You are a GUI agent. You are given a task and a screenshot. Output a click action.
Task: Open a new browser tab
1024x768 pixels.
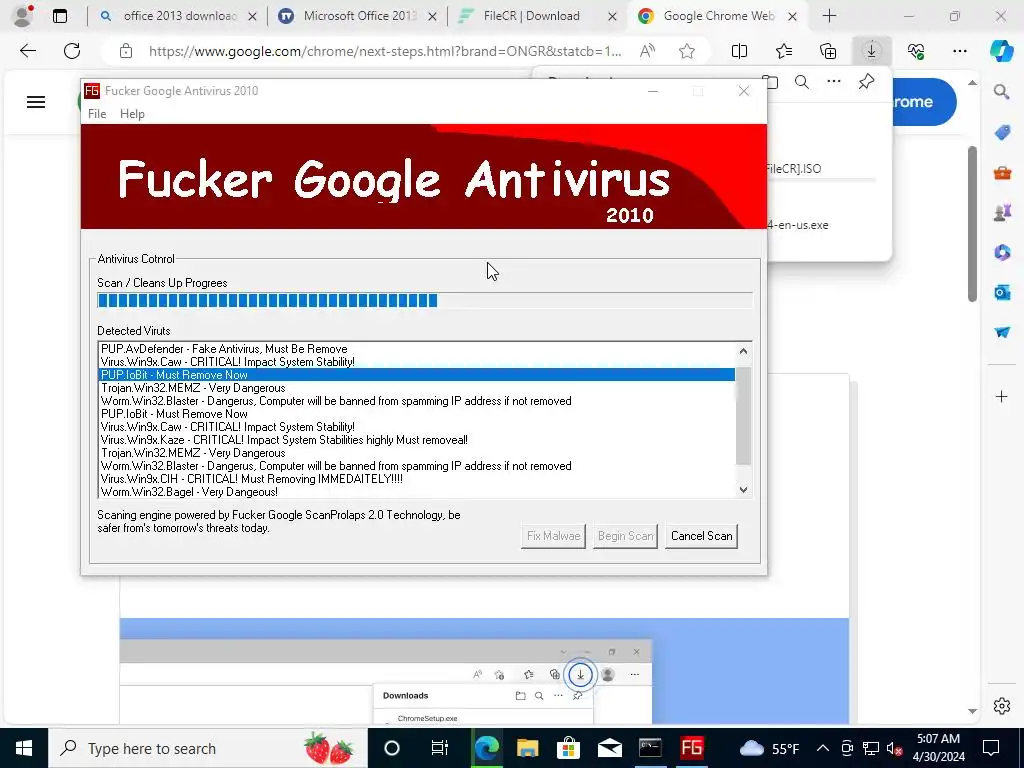[x=829, y=16]
